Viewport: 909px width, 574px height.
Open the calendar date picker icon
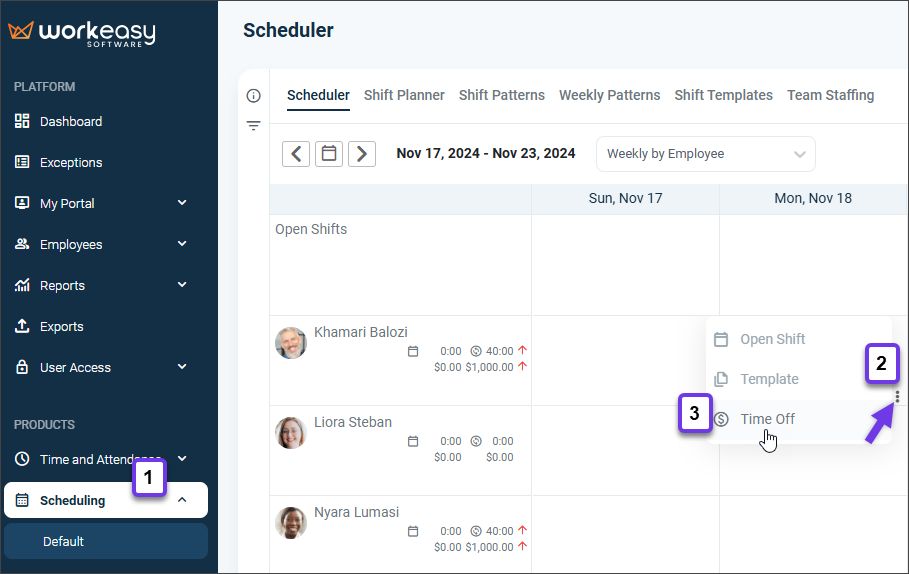[x=329, y=153]
